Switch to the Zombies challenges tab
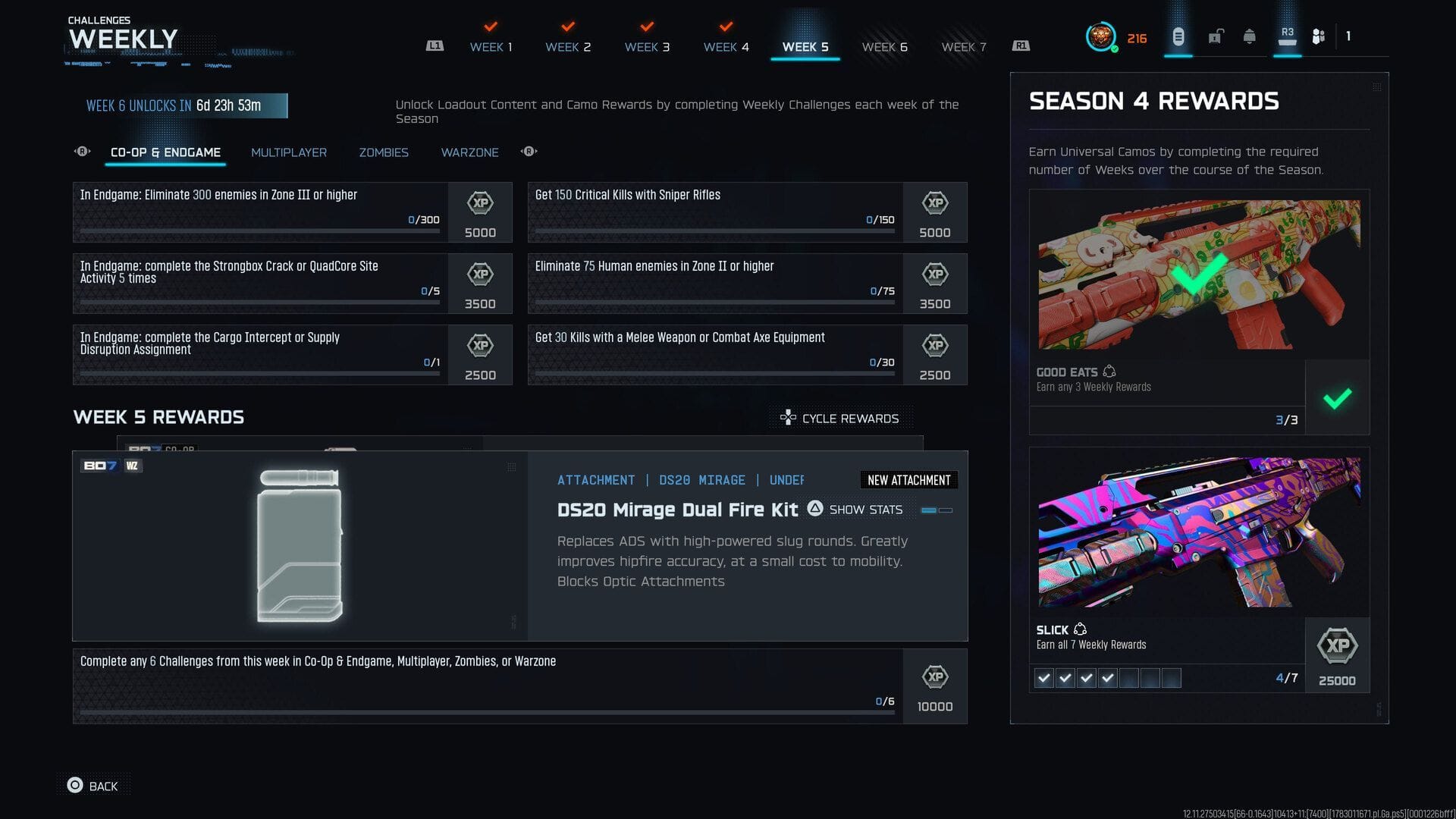Screen dimensions: 1456x819 point(384,152)
